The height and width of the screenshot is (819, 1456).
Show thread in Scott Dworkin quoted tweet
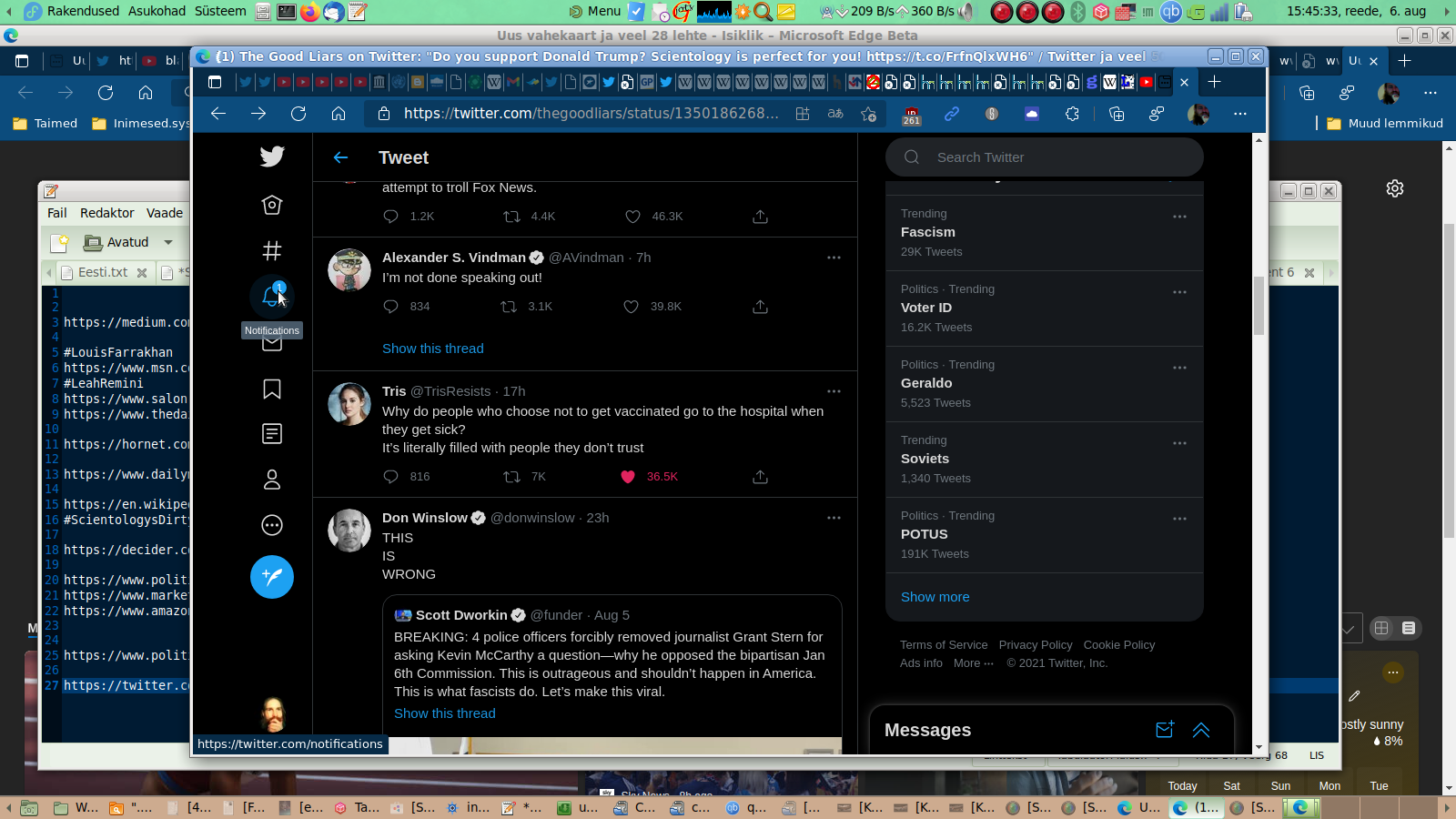coord(445,713)
